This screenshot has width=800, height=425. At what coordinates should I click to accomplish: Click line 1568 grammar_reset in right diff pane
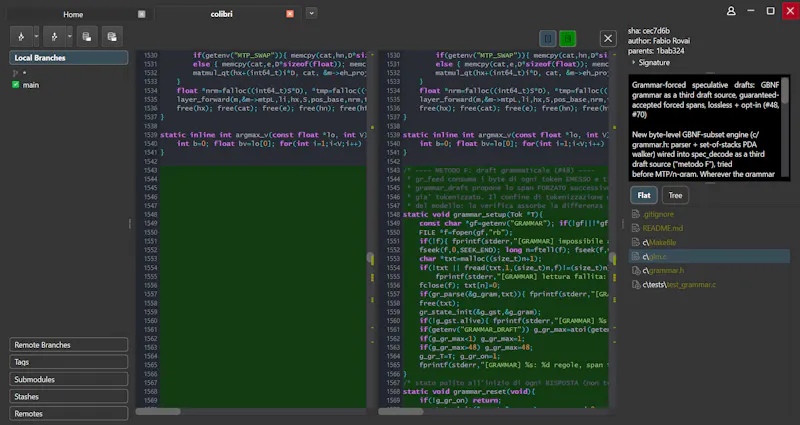tap(469, 392)
